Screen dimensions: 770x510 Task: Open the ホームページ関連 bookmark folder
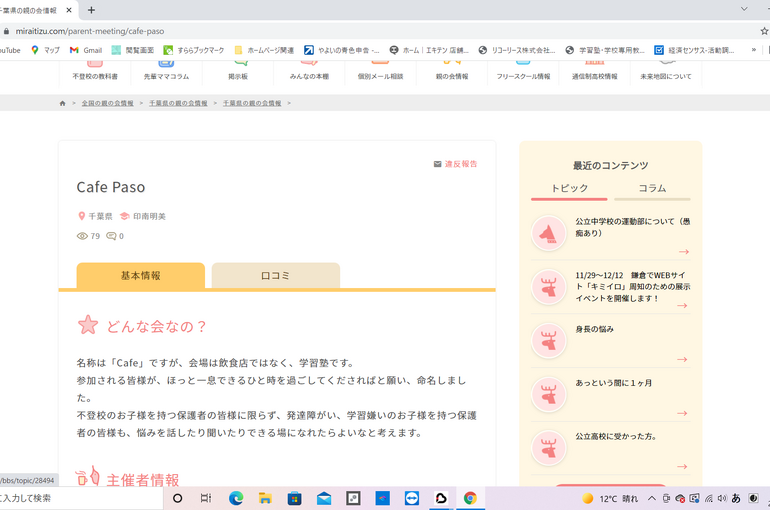(x=264, y=50)
